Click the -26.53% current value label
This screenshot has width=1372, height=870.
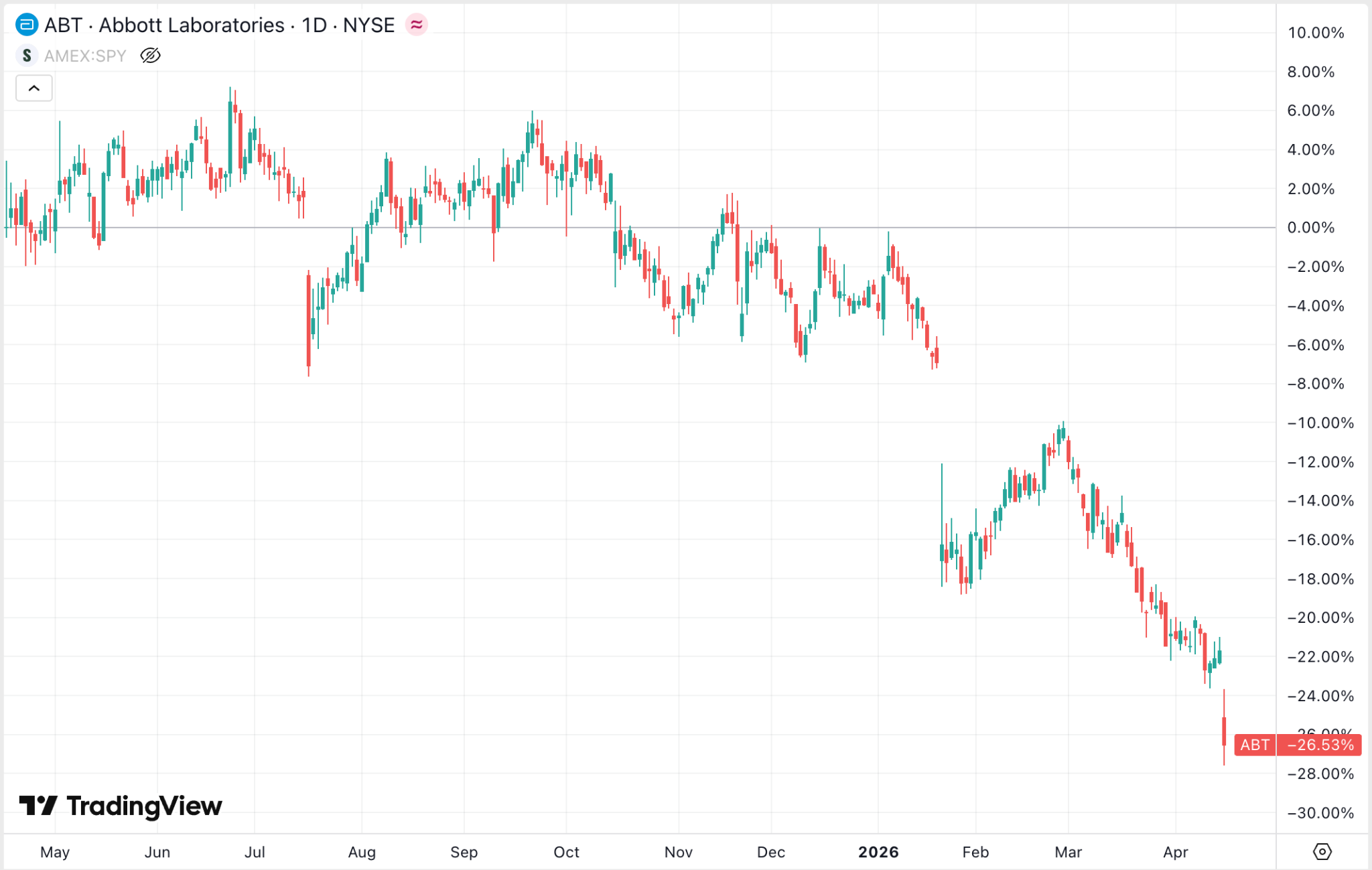click(x=1320, y=745)
